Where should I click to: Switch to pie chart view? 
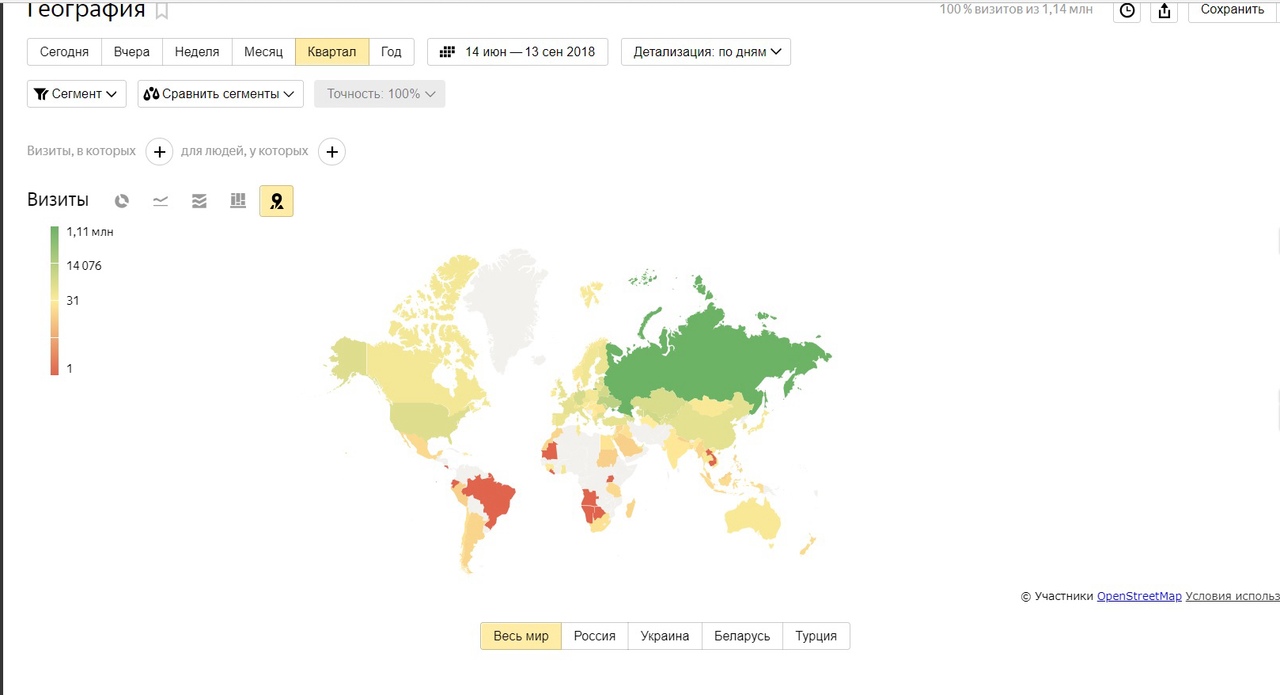pos(122,201)
